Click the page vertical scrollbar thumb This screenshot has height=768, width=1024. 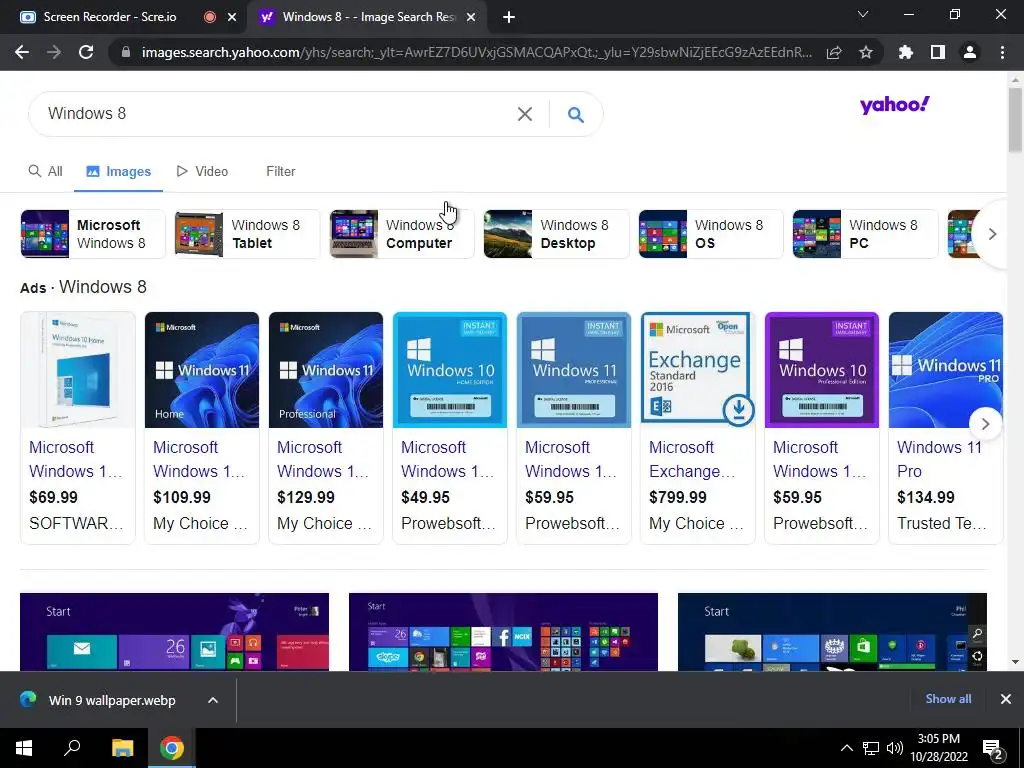point(1015,121)
